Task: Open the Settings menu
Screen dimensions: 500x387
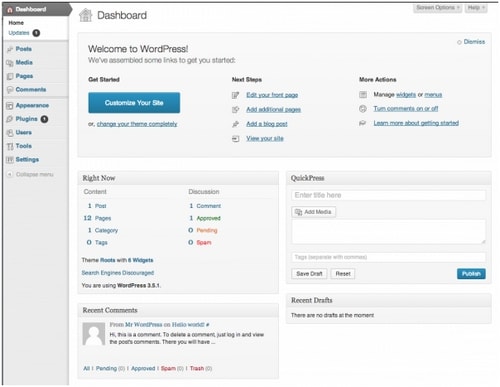Action: [x=27, y=159]
